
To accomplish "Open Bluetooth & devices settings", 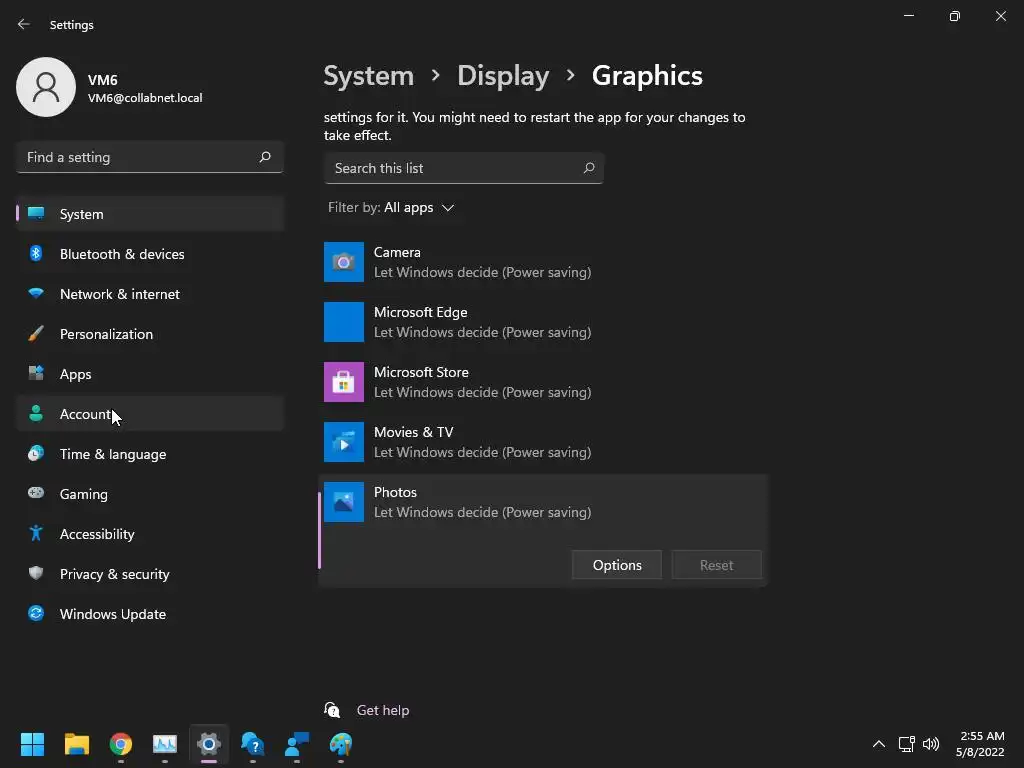I will (x=150, y=254).
